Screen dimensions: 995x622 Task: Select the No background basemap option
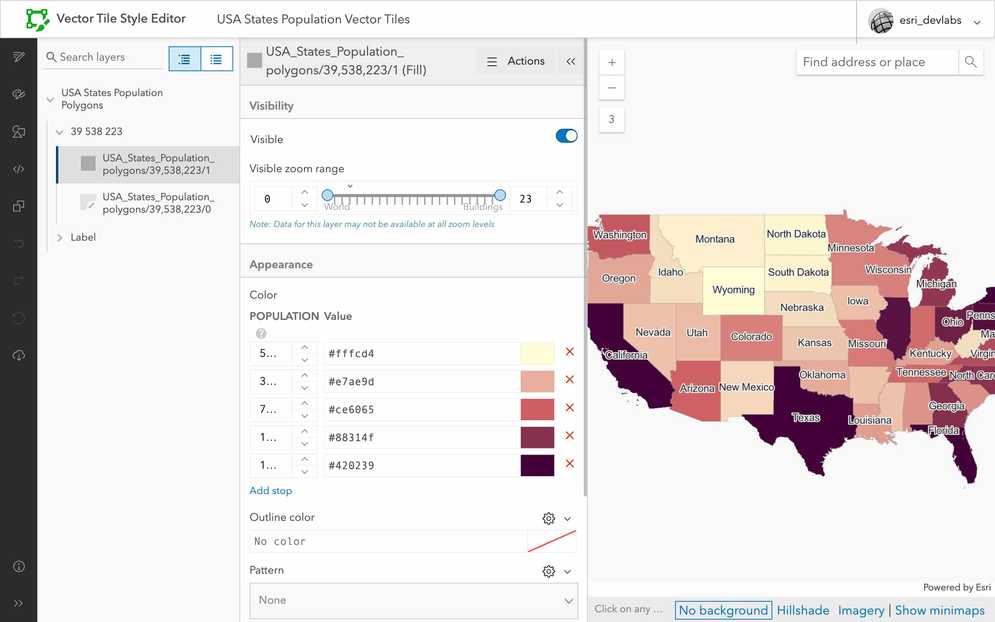coord(722,610)
